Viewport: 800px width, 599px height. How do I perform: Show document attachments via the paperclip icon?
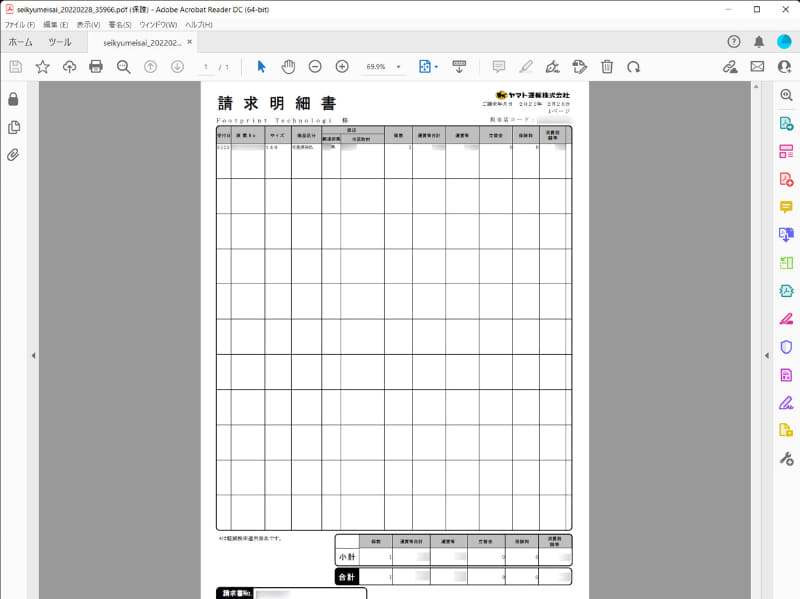(14, 152)
